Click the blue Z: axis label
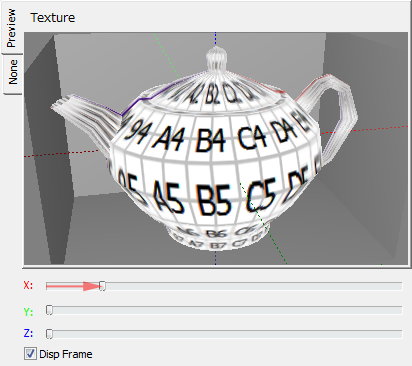The height and width of the screenshot is (366, 412). (x=28, y=333)
